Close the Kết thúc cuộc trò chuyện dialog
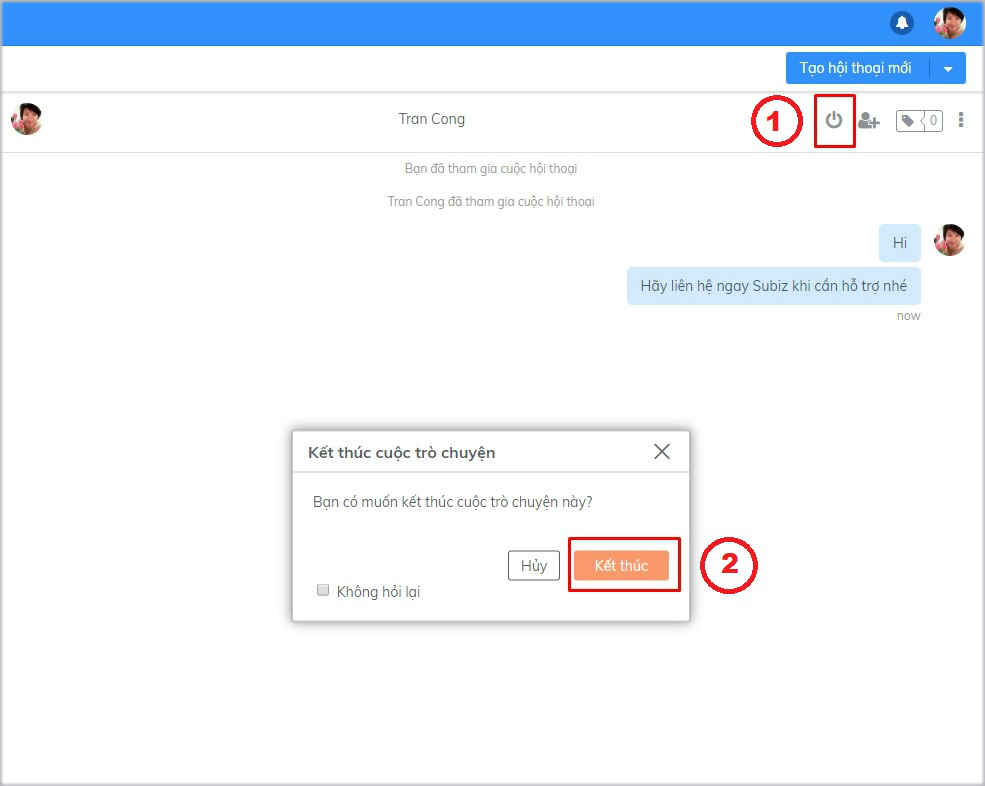Image resolution: width=985 pixels, height=786 pixels. (x=661, y=452)
